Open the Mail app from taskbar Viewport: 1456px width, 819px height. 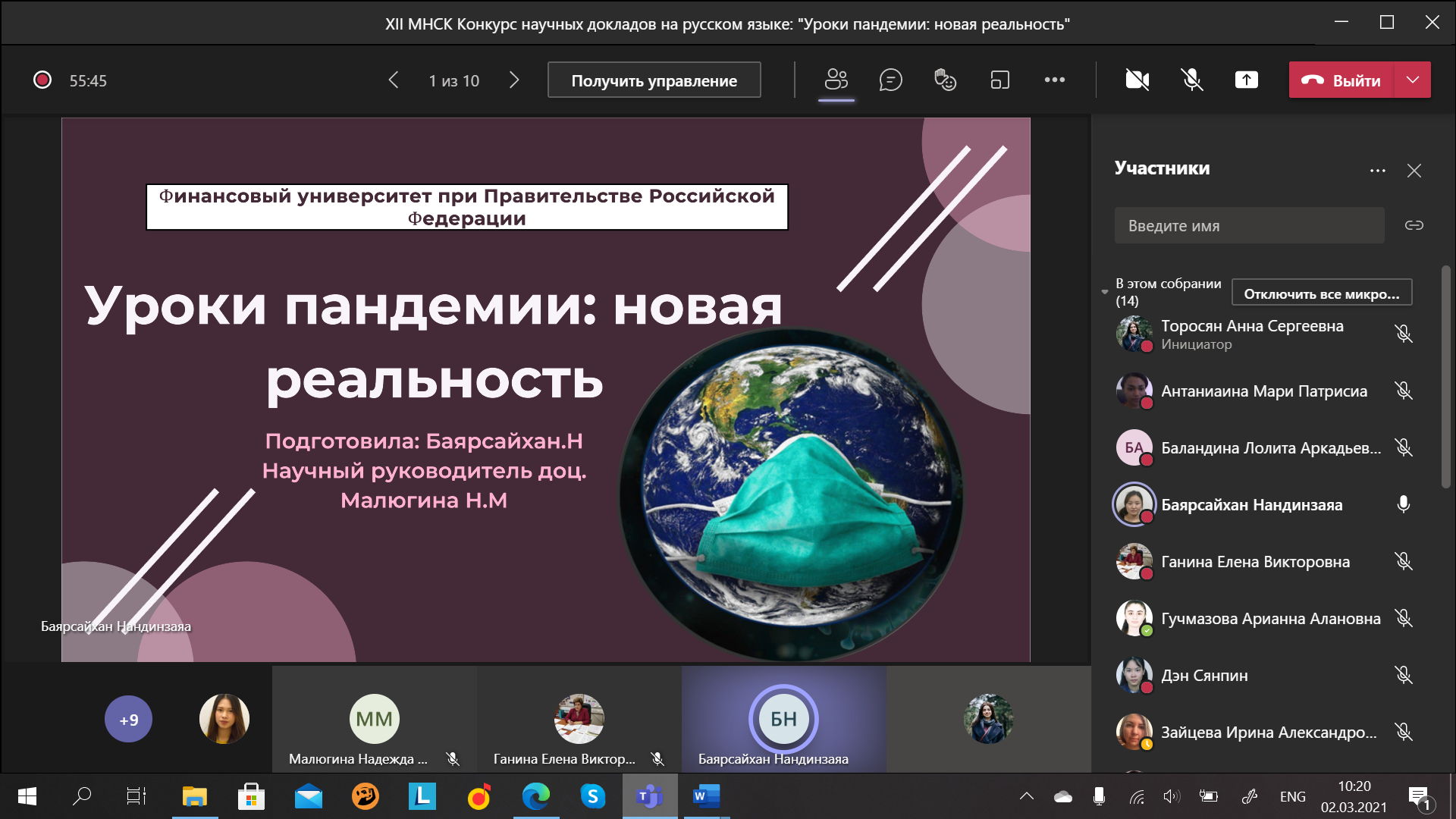(x=309, y=796)
